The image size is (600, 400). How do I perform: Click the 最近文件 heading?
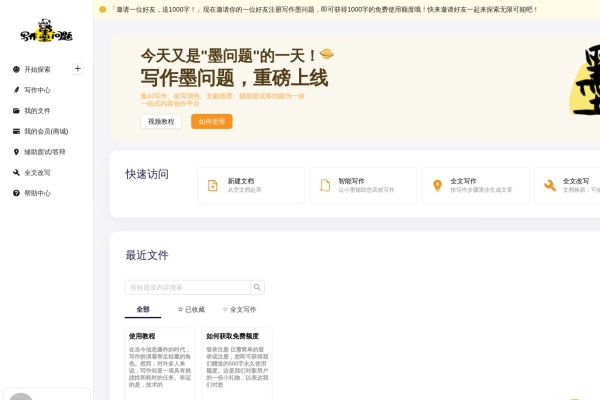coord(147,255)
